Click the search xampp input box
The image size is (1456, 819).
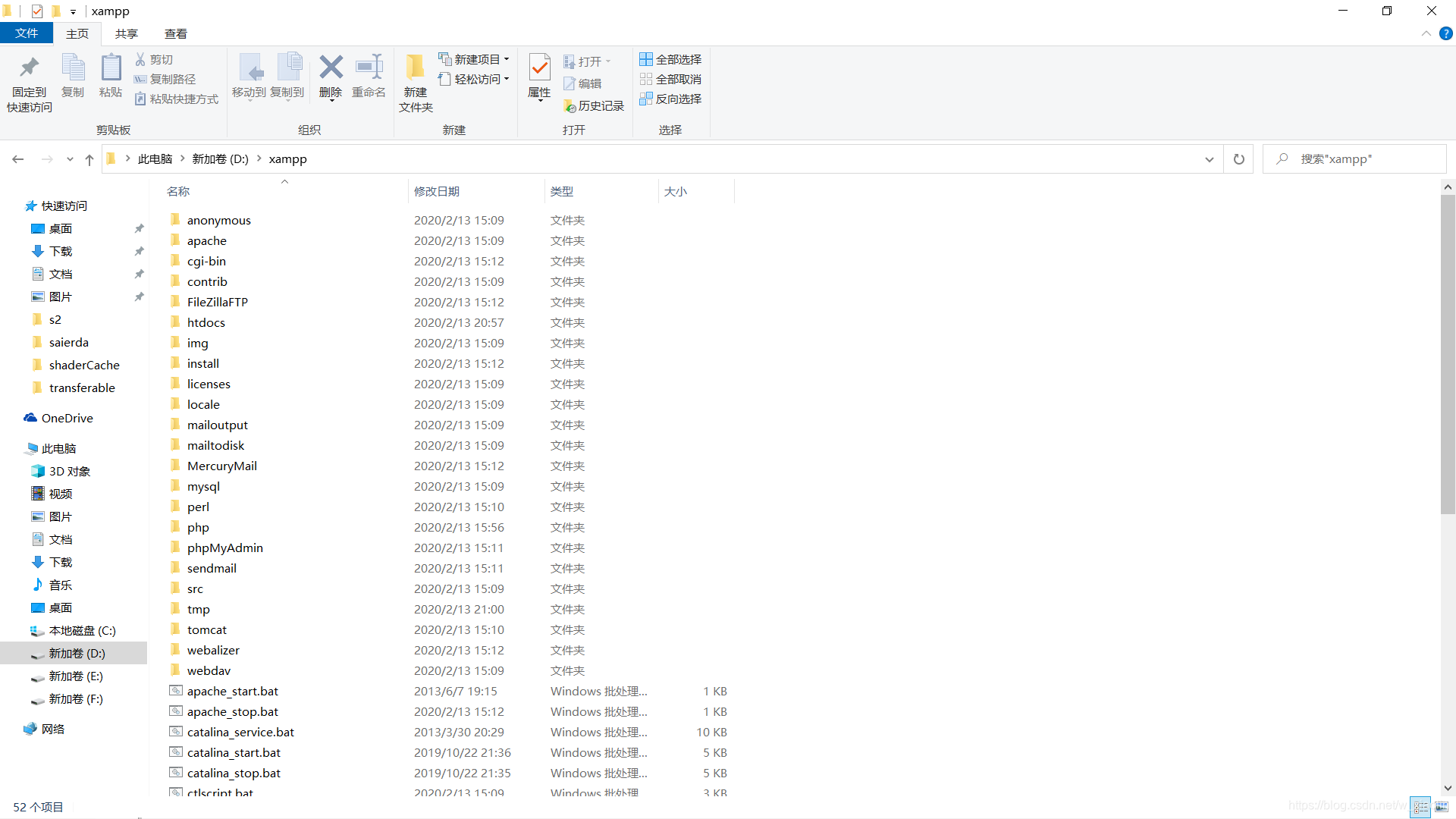pyautogui.click(x=1354, y=159)
